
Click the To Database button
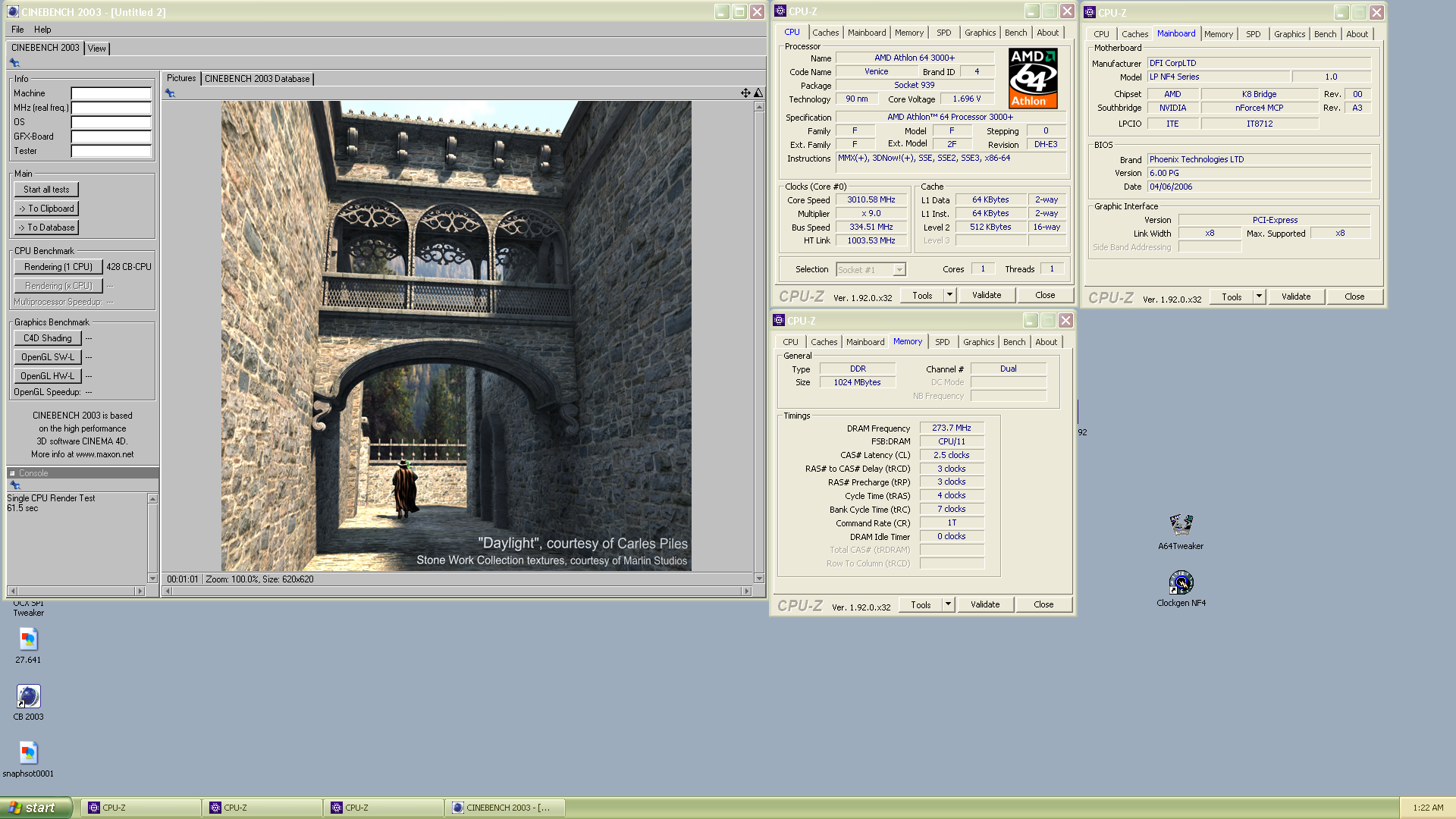(46, 227)
